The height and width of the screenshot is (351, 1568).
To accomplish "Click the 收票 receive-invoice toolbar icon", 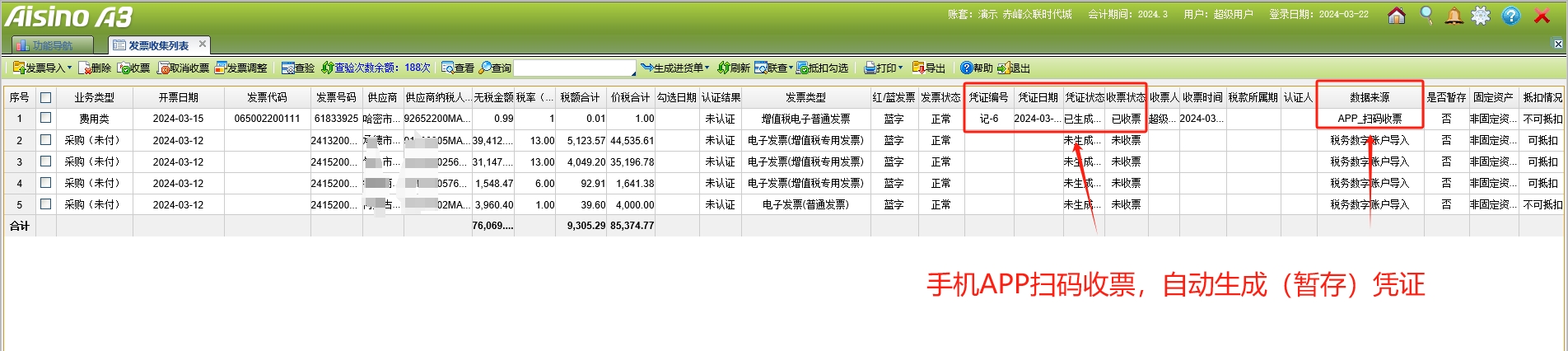I will click(x=134, y=68).
